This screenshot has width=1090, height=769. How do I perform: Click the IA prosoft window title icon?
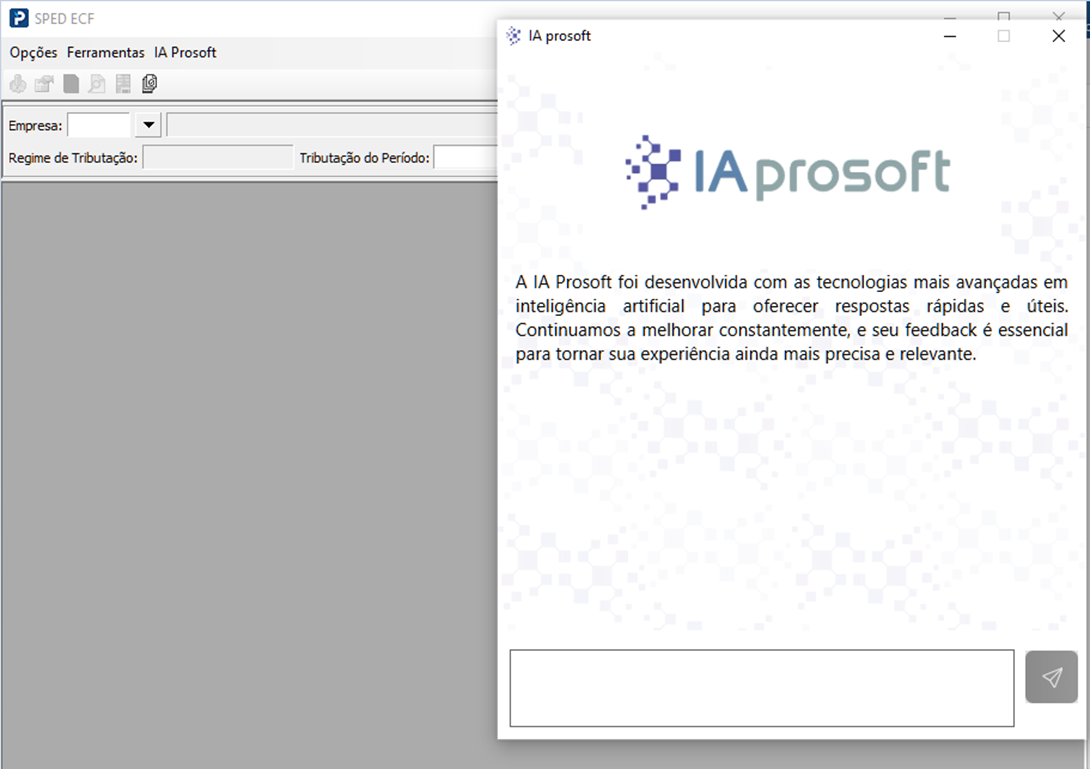coord(514,36)
